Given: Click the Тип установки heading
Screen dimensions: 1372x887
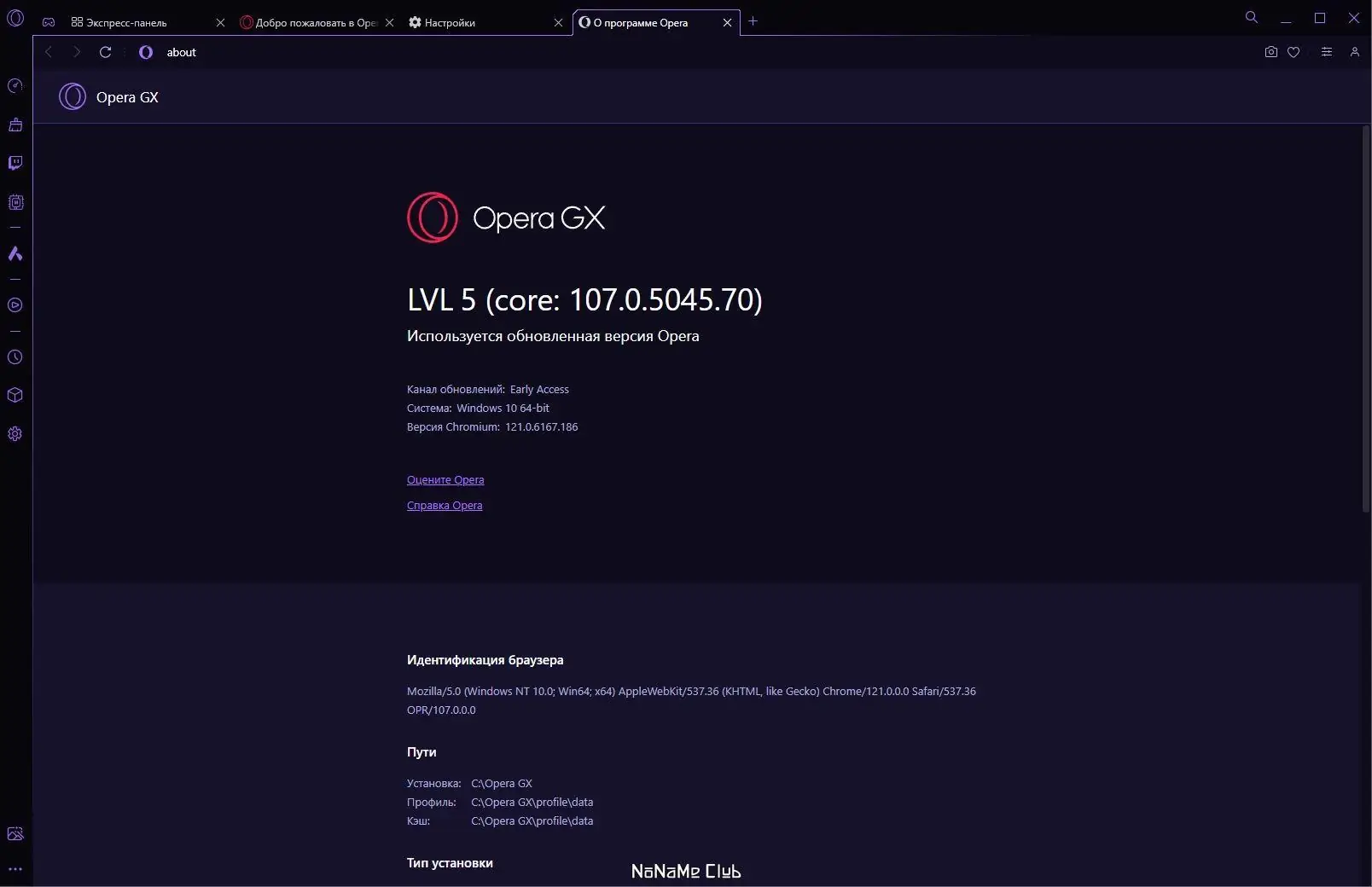Looking at the screenshot, I should 450,863.
